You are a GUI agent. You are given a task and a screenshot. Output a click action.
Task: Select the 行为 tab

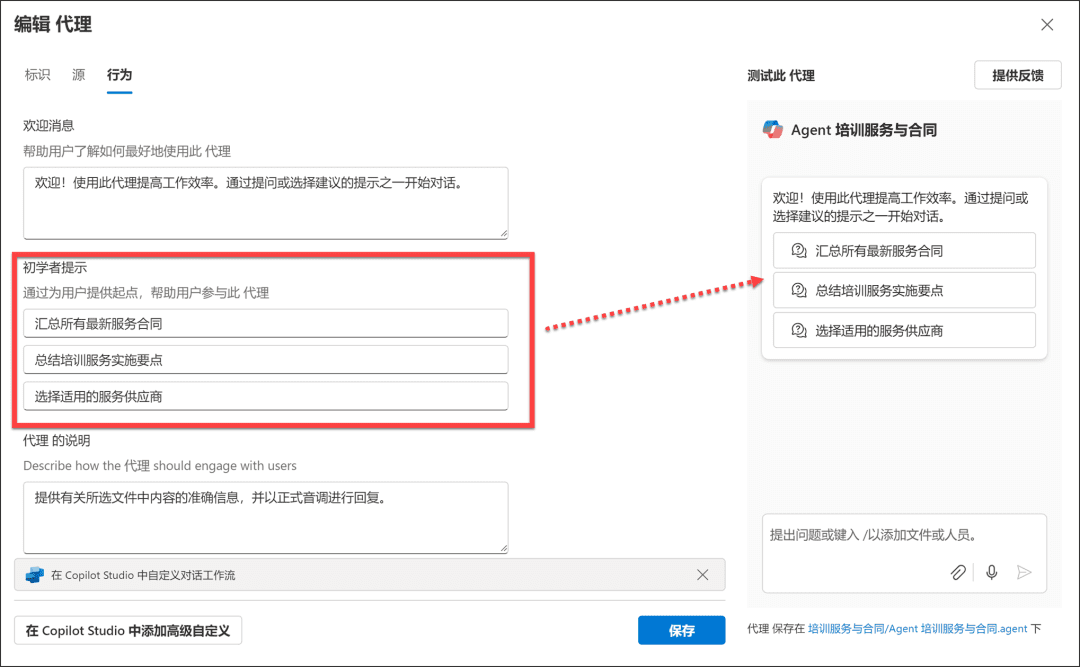pos(119,74)
